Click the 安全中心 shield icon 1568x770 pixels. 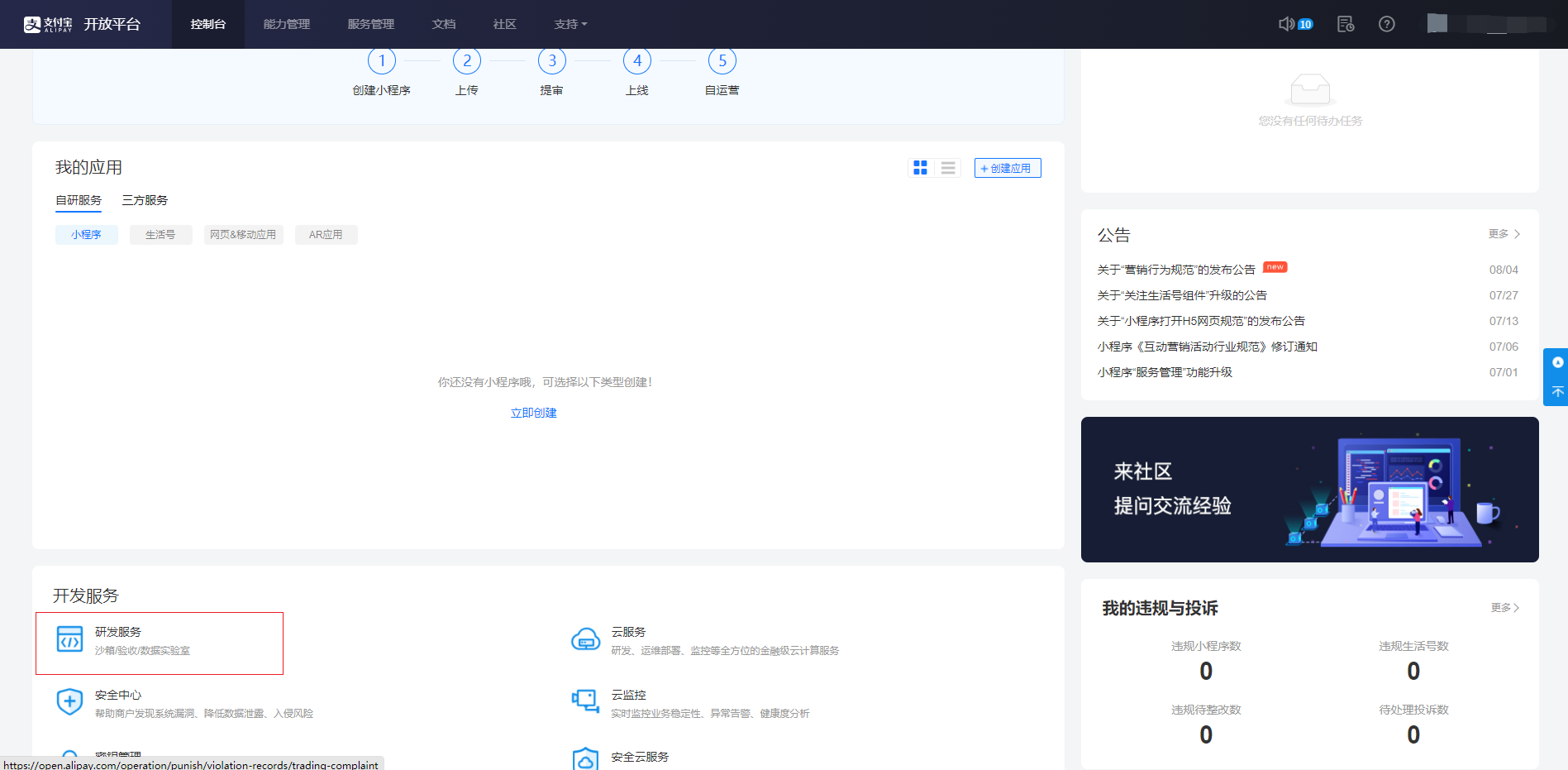tap(69, 701)
